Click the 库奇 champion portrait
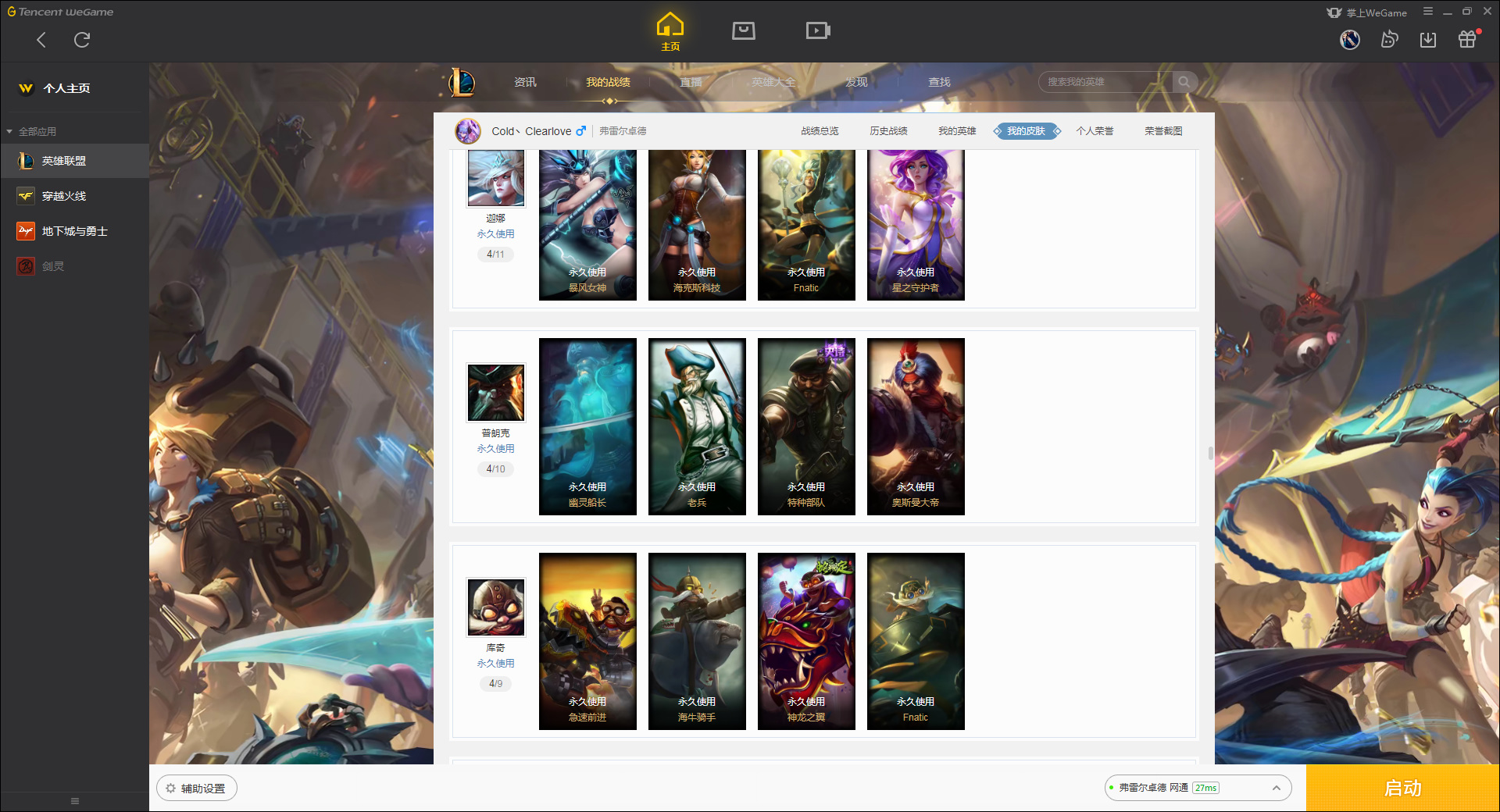This screenshot has width=1500, height=812. [495, 607]
